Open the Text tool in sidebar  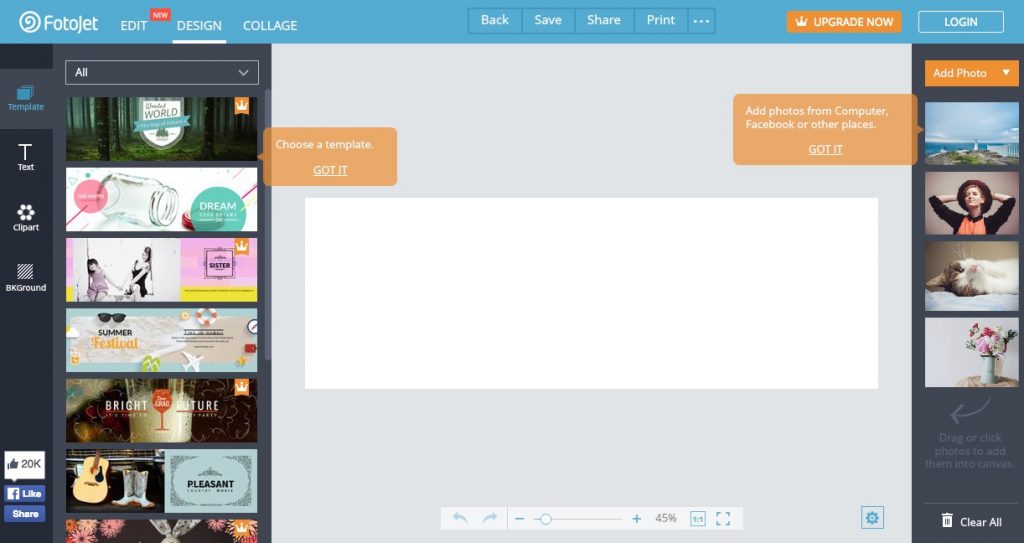tap(26, 156)
